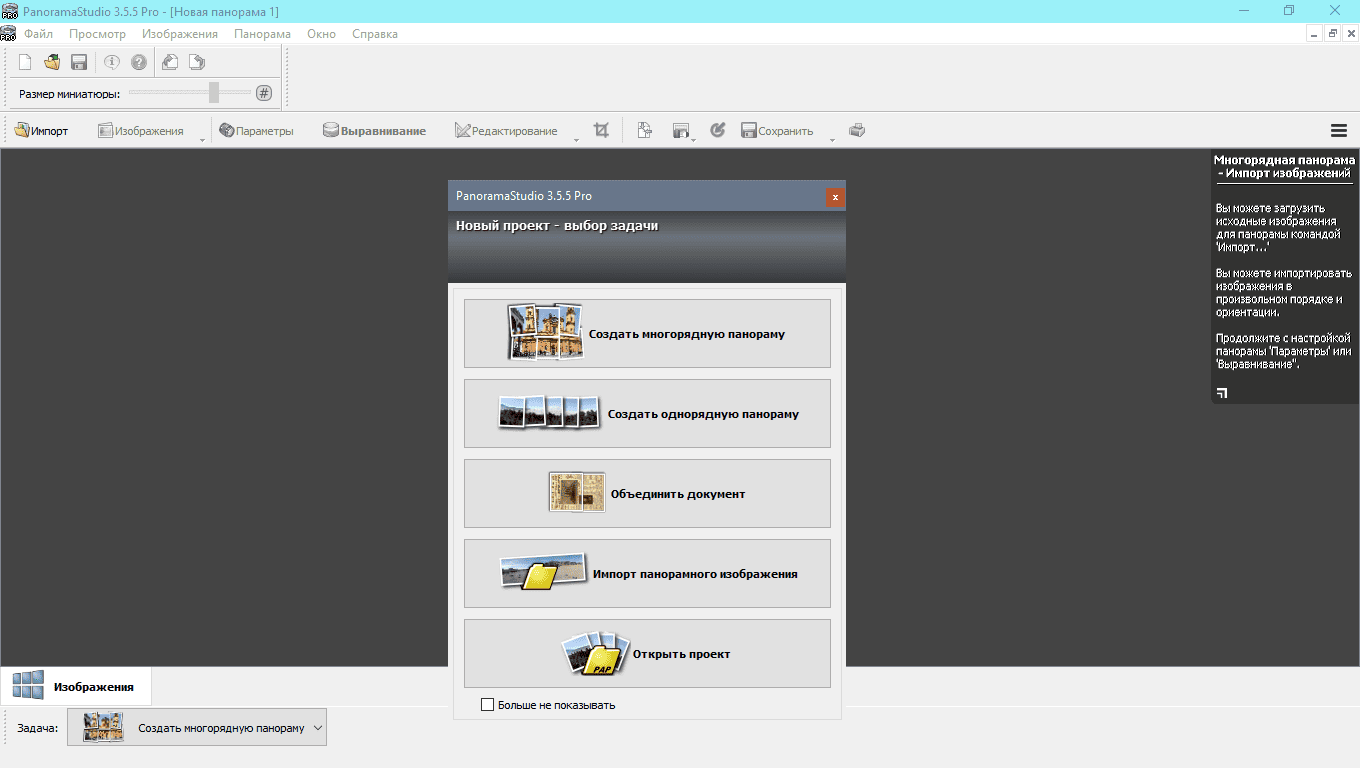Expand the arrow beside Сохранить toolbar button
The height and width of the screenshot is (768, 1360).
click(x=832, y=139)
